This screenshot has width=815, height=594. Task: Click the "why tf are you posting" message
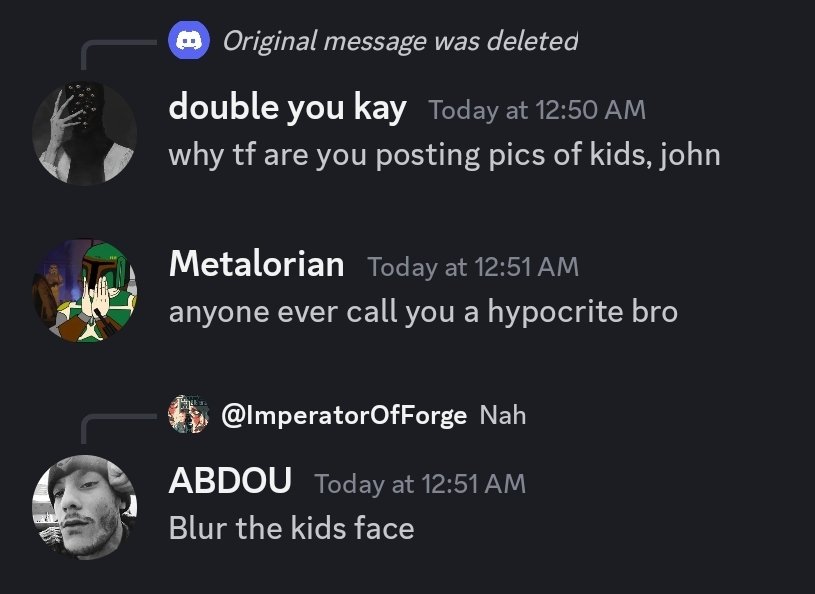(444, 156)
